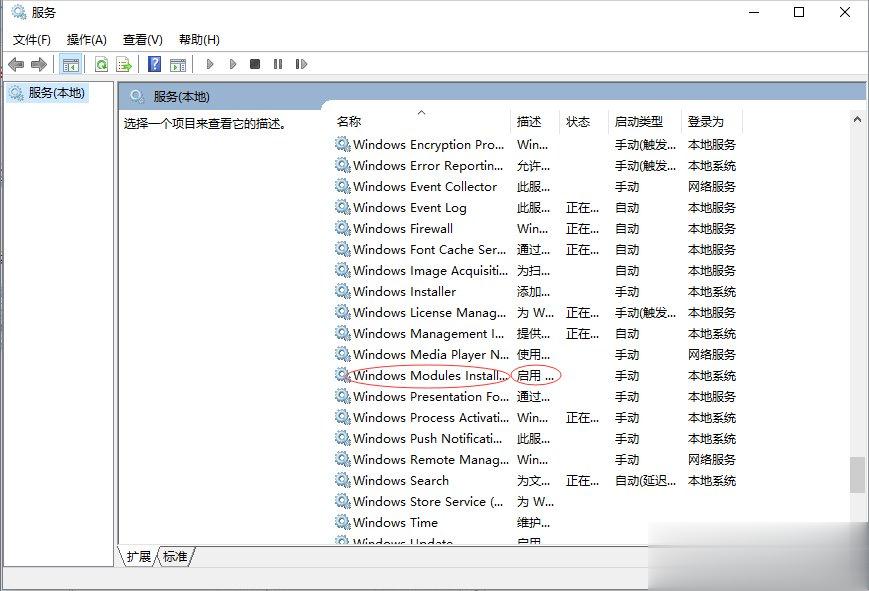Click 正在... status of Windows Firewall
This screenshot has height=591, width=869.
click(582, 228)
